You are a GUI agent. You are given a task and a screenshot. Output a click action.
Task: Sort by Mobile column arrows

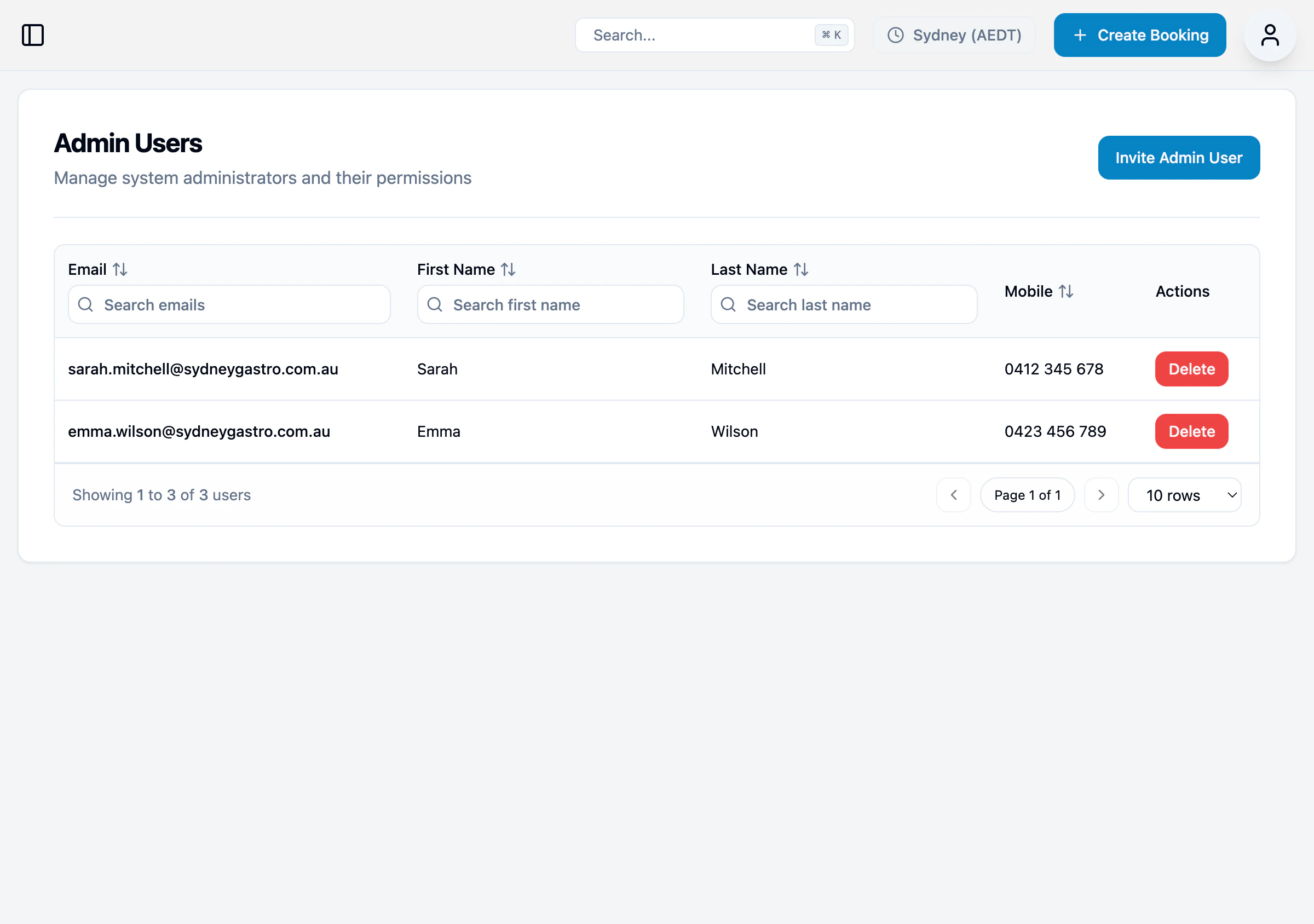click(x=1065, y=291)
